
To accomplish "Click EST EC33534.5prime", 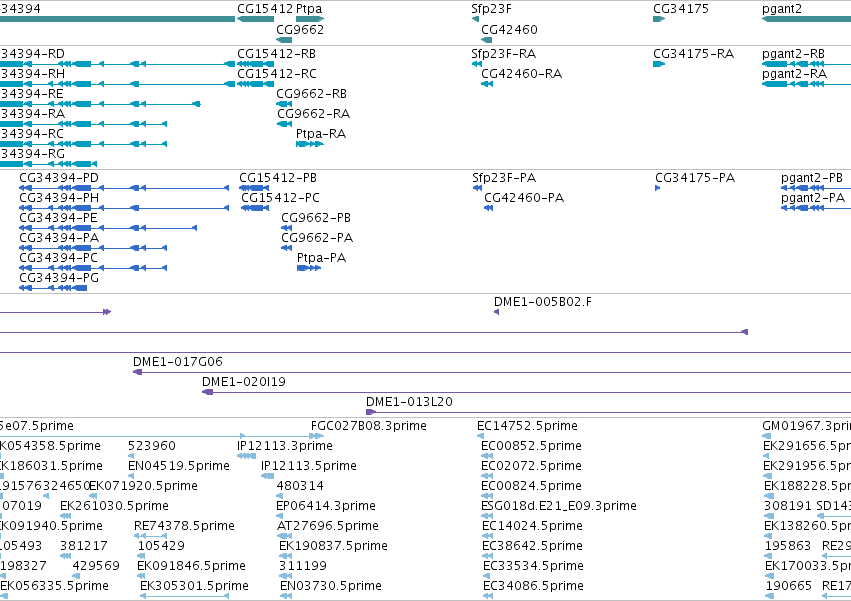I will coord(534,566).
